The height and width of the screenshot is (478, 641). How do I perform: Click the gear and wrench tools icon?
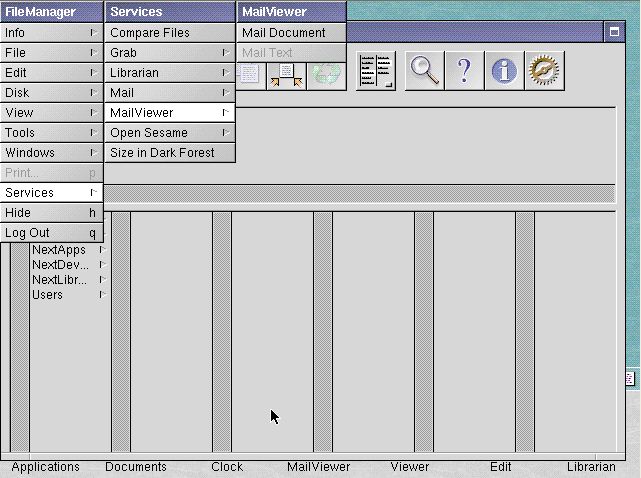pyautogui.click(x=544, y=71)
